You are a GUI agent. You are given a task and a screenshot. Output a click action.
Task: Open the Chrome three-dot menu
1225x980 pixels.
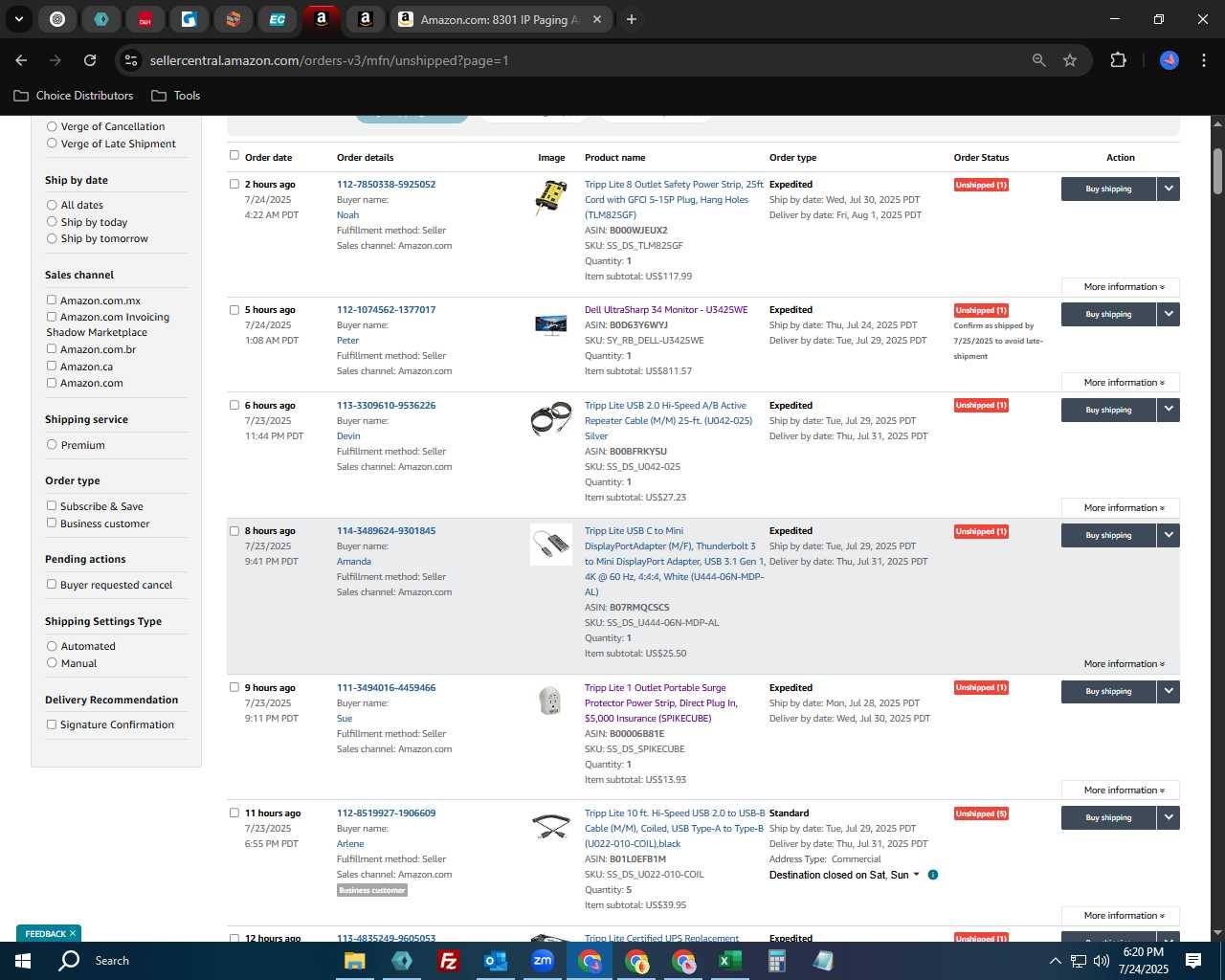(1202, 60)
